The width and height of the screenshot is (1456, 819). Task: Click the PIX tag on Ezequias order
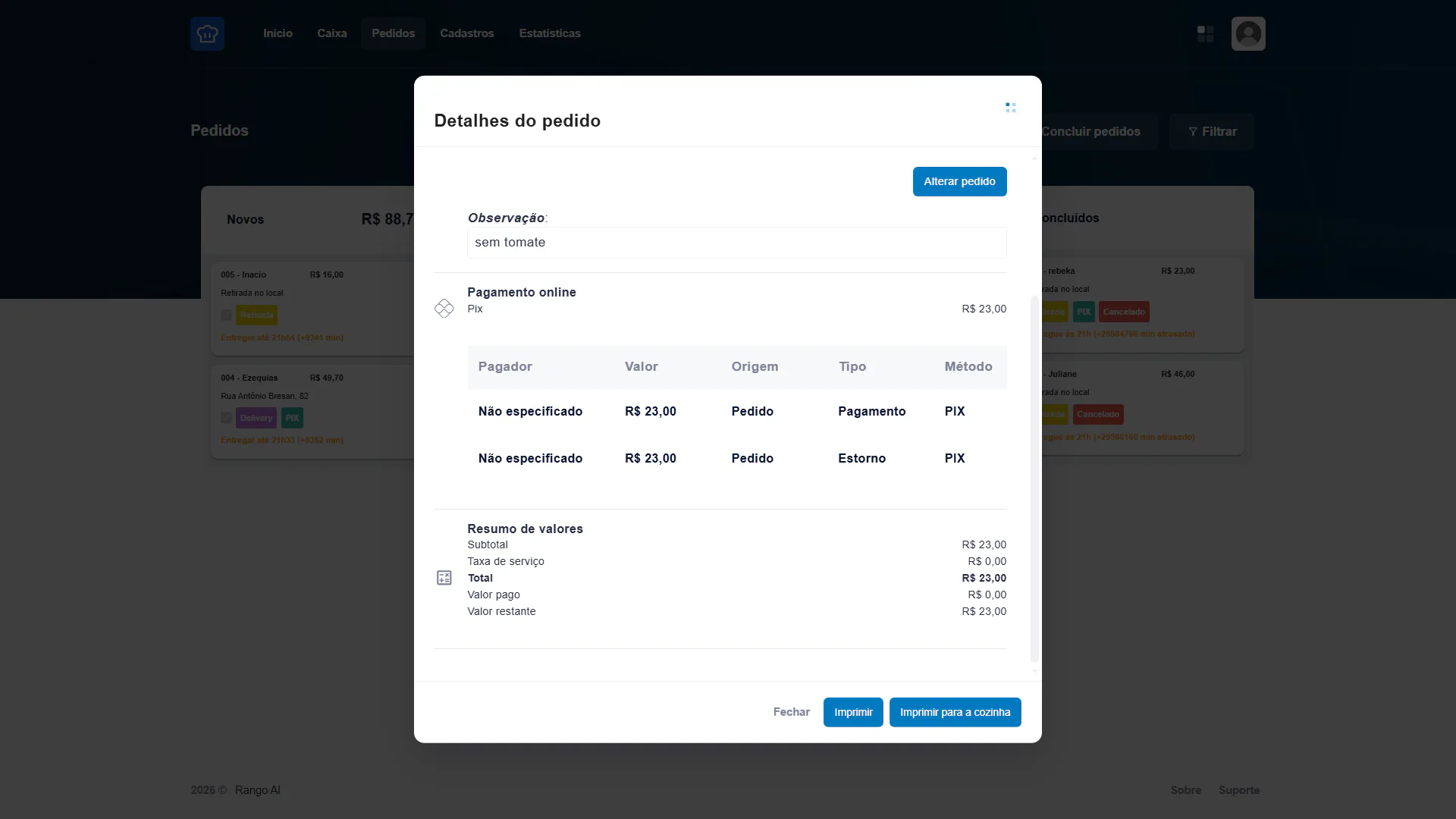click(292, 418)
